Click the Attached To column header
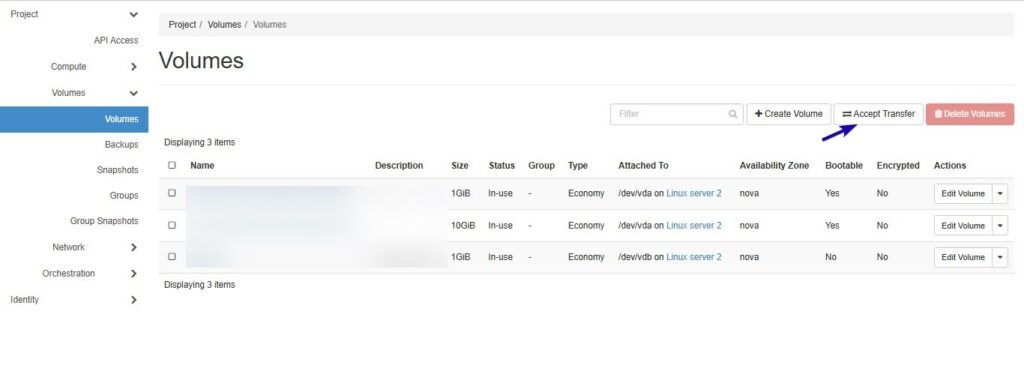1024x389 pixels. click(643, 166)
